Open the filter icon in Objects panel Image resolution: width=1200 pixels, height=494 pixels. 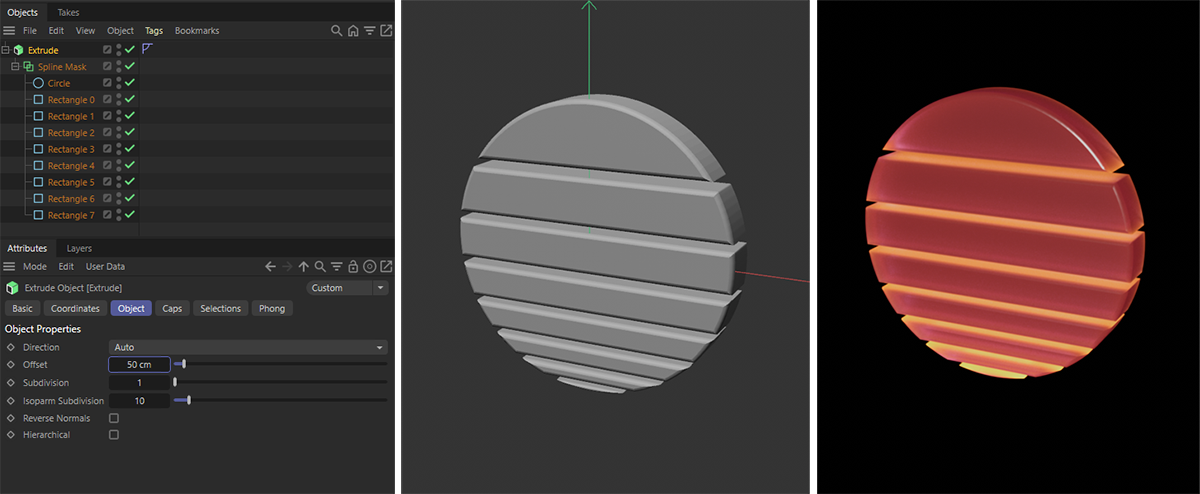[369, 31]
